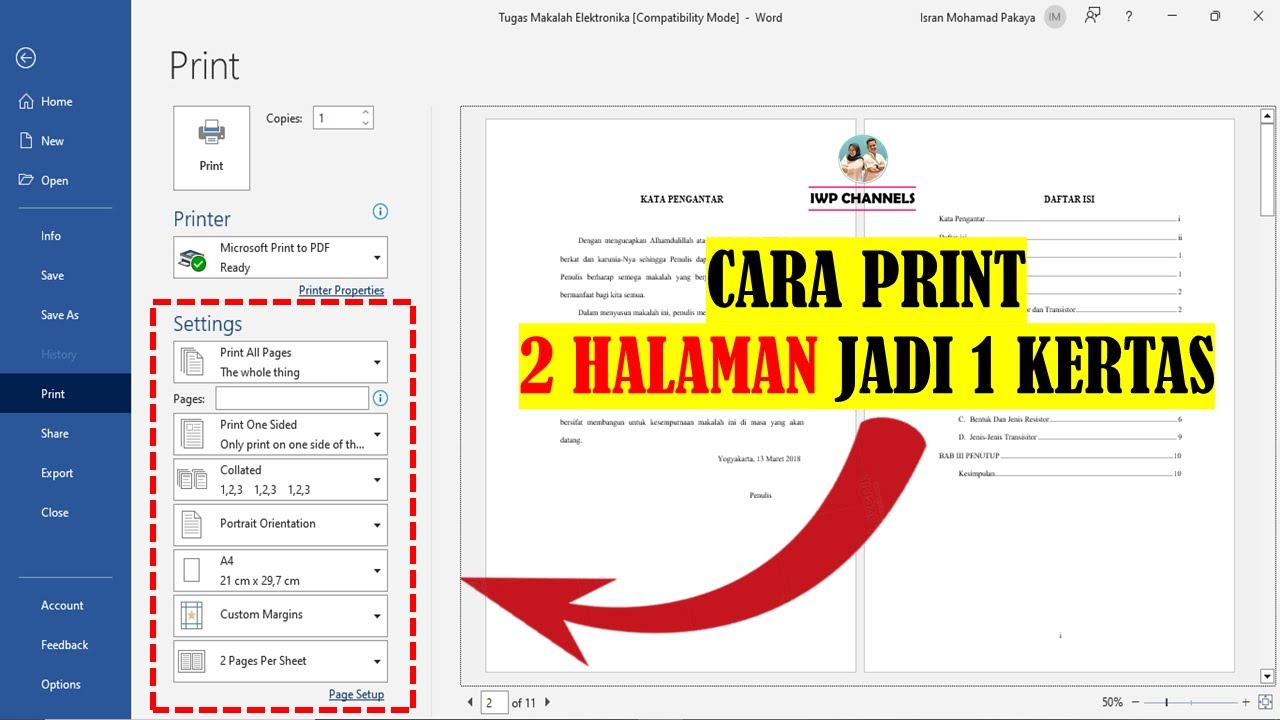Click the preview zoom slider

(x=1191, y=703)
